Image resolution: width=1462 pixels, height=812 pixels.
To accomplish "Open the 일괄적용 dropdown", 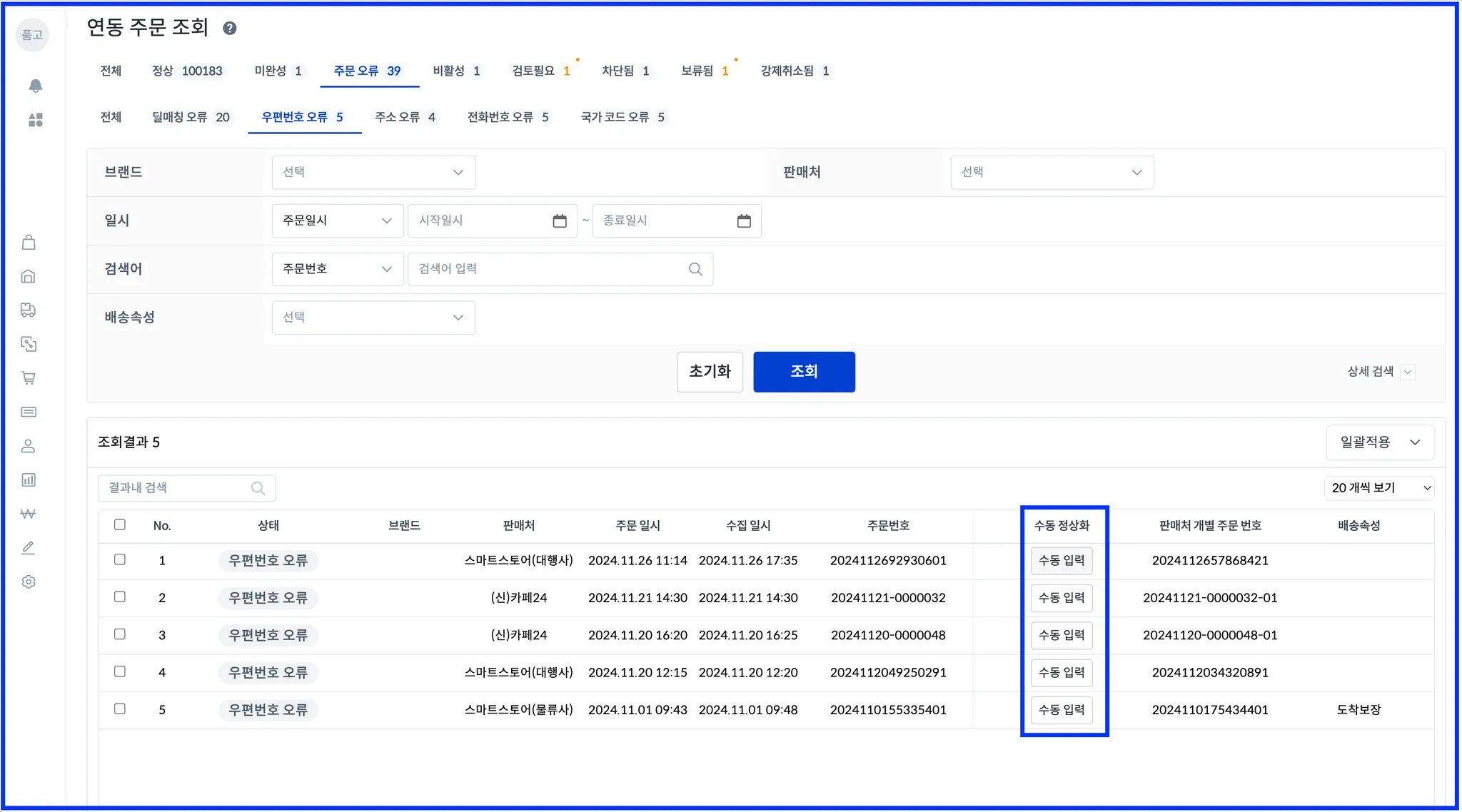I will (x=1379, y=442).
